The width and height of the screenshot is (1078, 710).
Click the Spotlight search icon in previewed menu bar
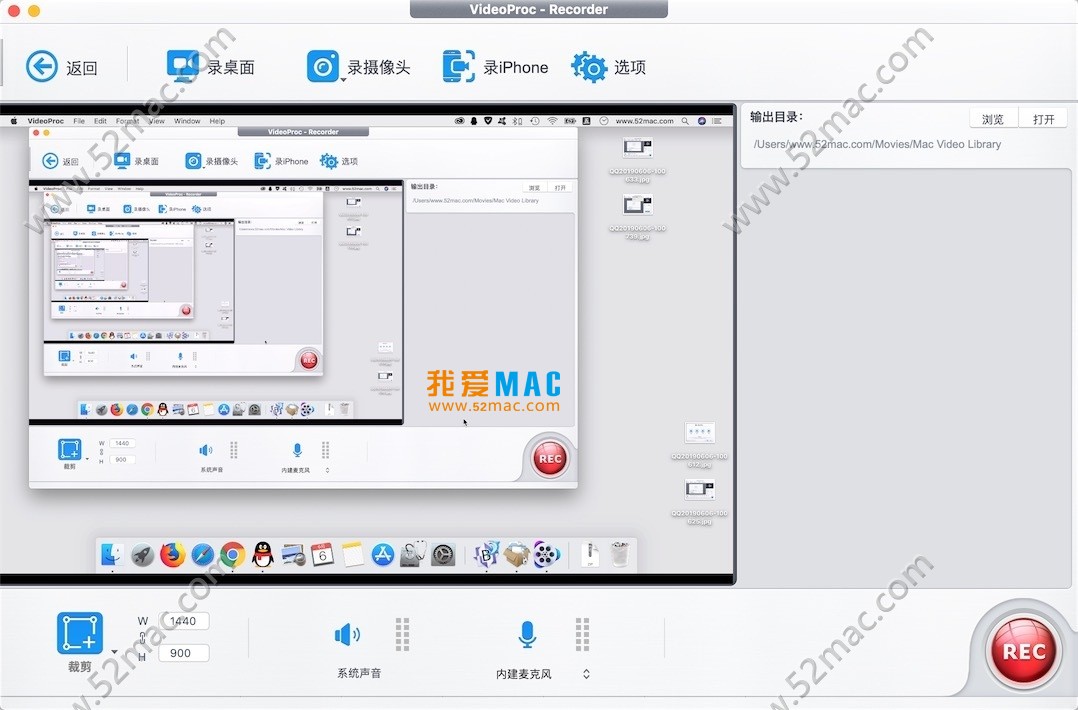685,121
